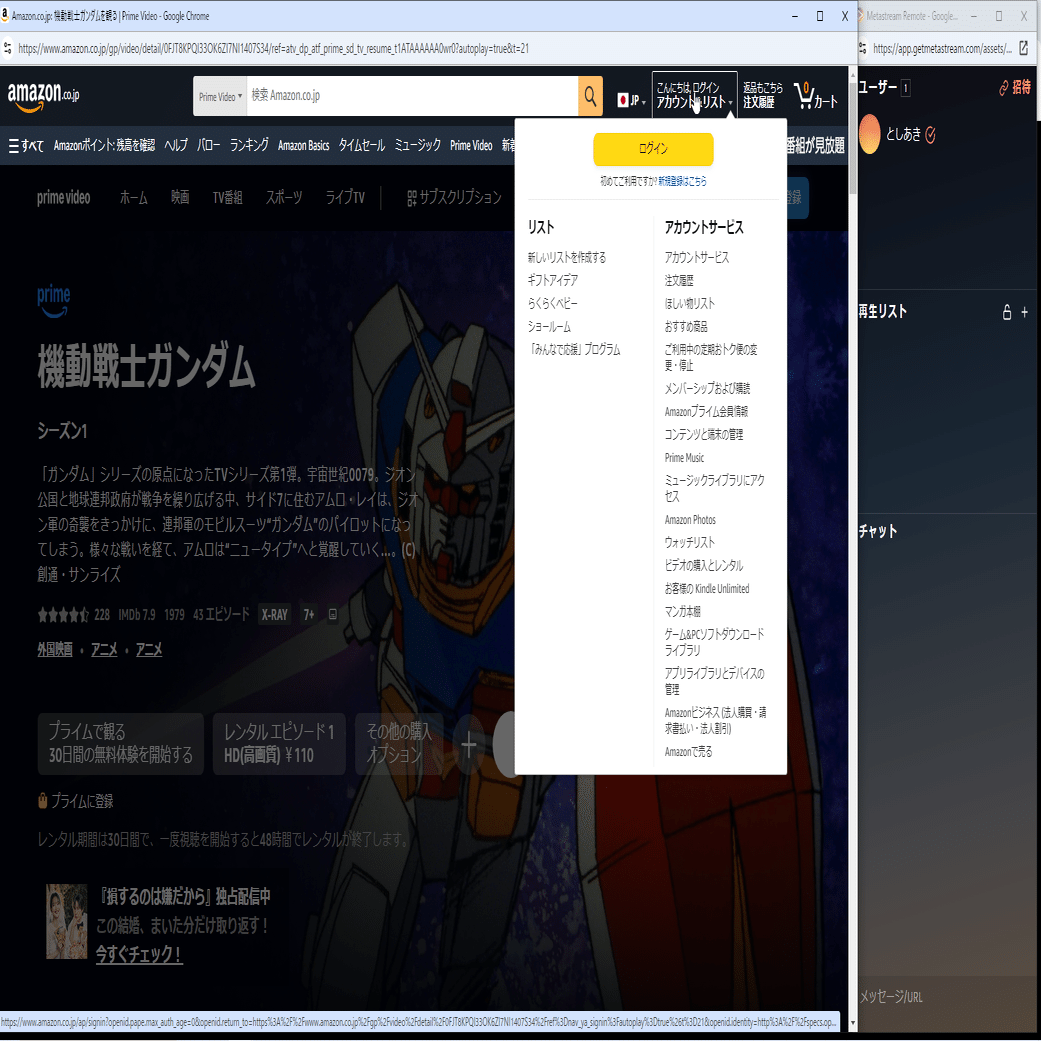This screenshot has height=1041, width=1041.
Task: Open the すべて hamburger menu
Action: (x=26, y=145)
